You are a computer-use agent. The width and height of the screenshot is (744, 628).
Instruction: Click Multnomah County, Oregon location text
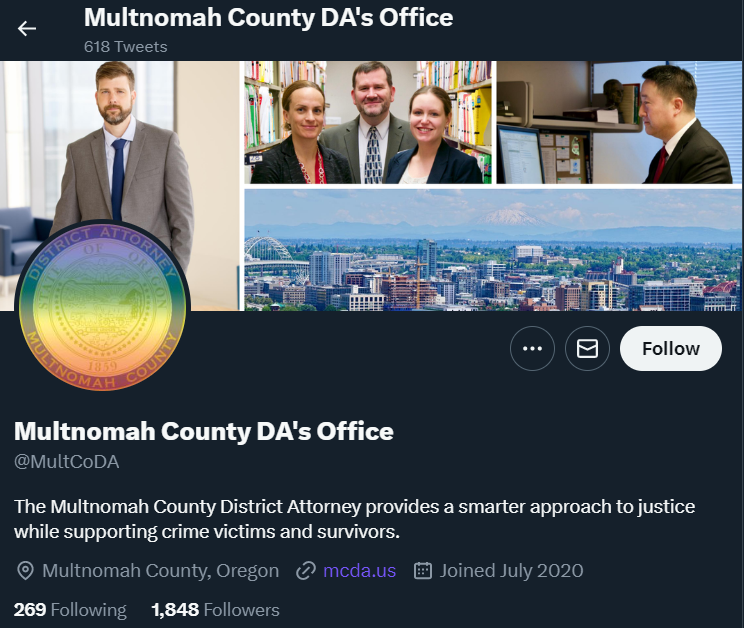160,571
